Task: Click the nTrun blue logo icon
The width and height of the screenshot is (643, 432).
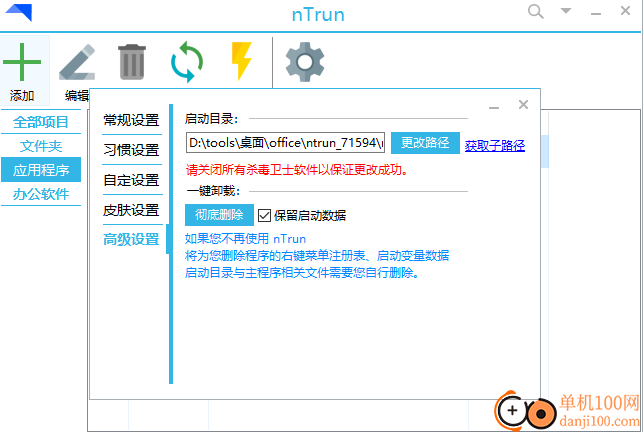Action: pos(19,13)
